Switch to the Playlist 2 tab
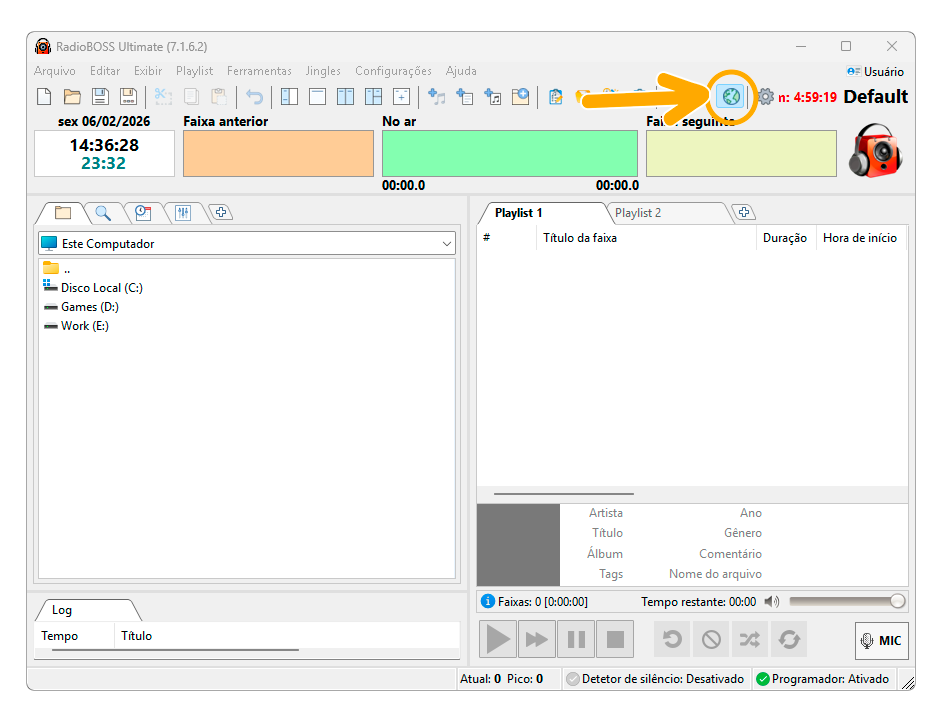The width and height of the screenshot is (942, 723). point(638,213)
